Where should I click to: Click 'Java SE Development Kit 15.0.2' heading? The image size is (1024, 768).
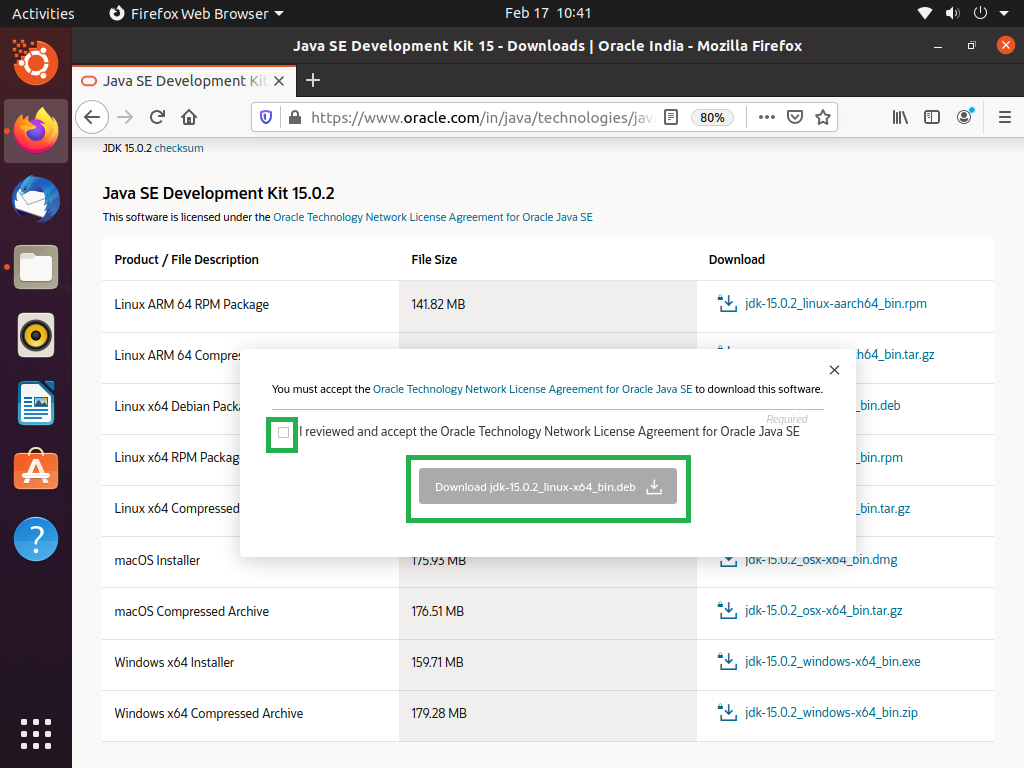click(x=218, y=193)
